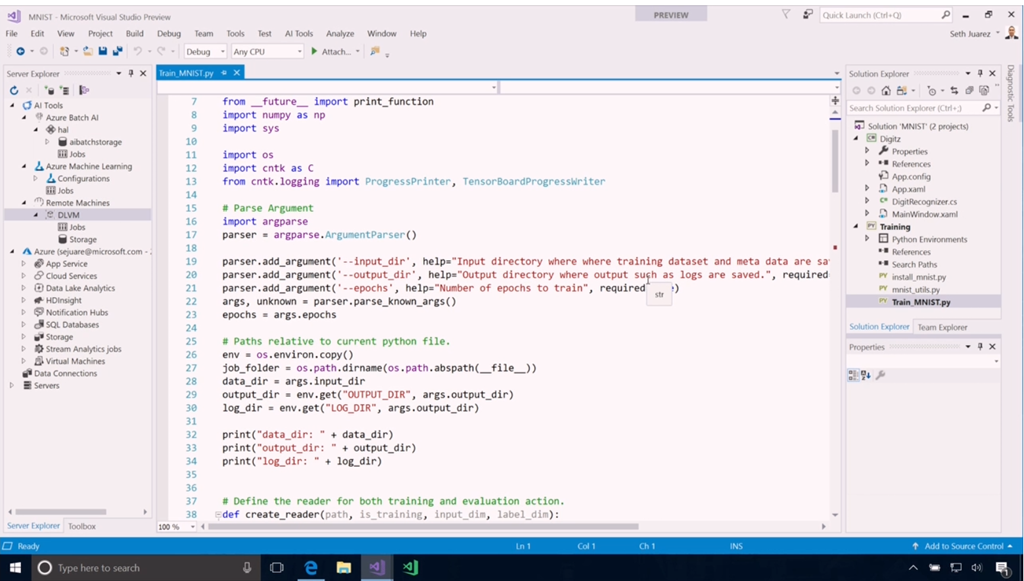1024x581 pixels.
Task: Pin the Train_MNIST.py tab
Action: (x=222, y=74)
